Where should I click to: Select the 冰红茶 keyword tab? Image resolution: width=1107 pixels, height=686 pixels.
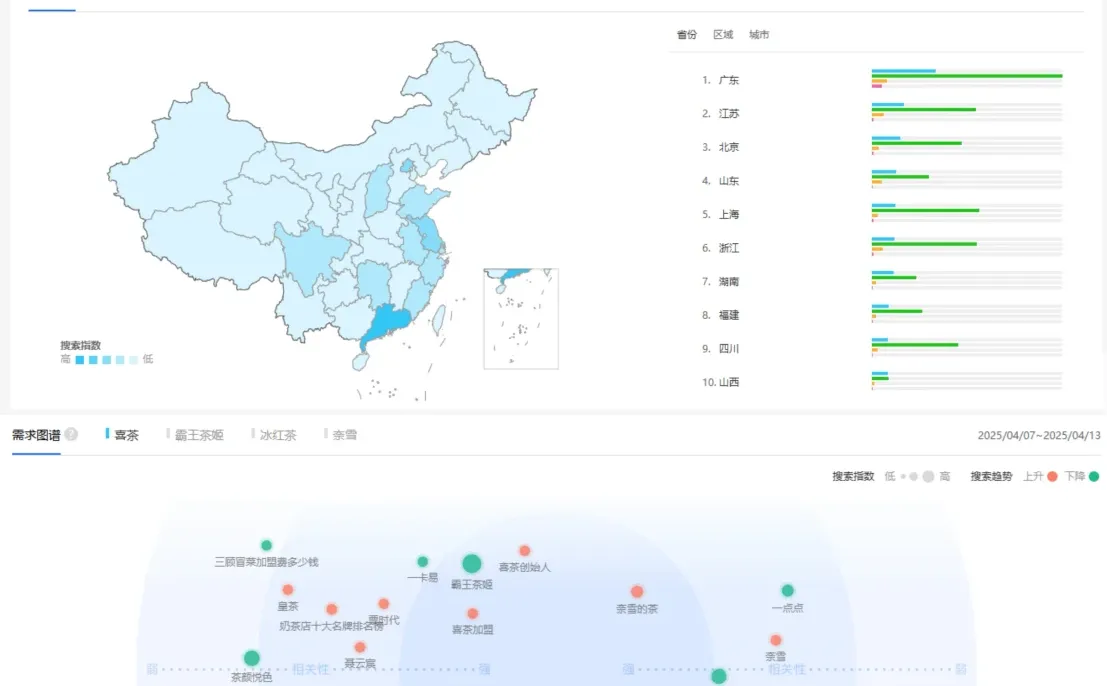pos(274,435)
